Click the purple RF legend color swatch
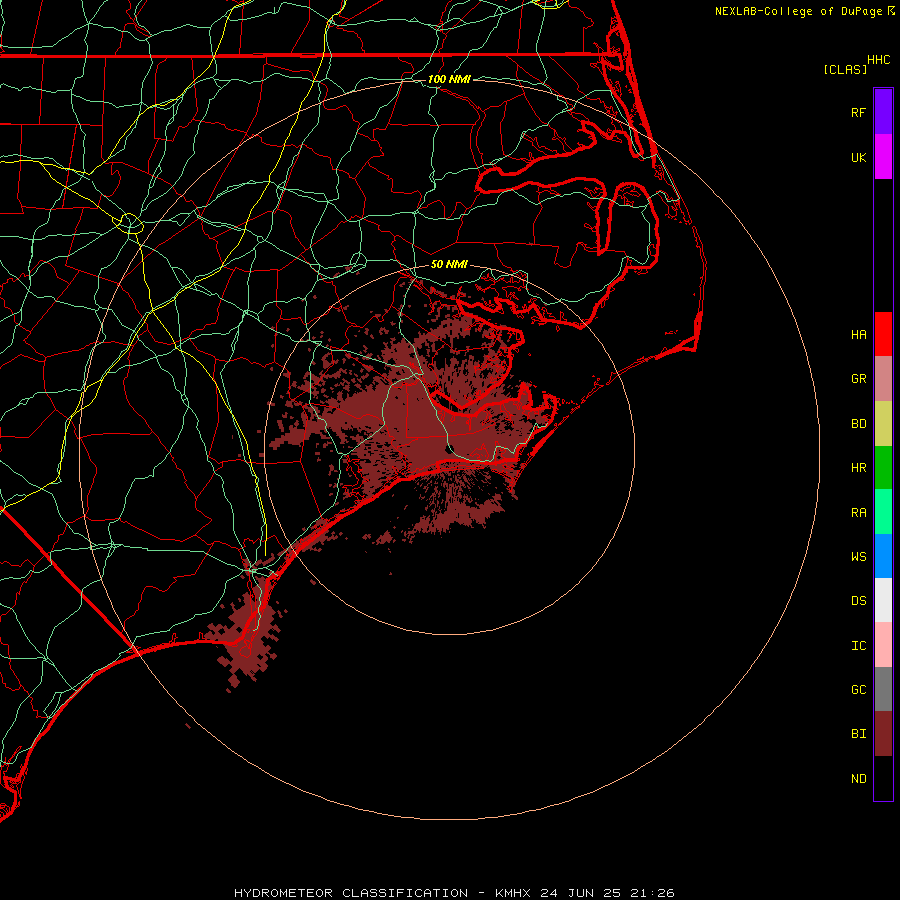Image resolution: width=900 pixels, height=900 pixels. click(883, 111)
